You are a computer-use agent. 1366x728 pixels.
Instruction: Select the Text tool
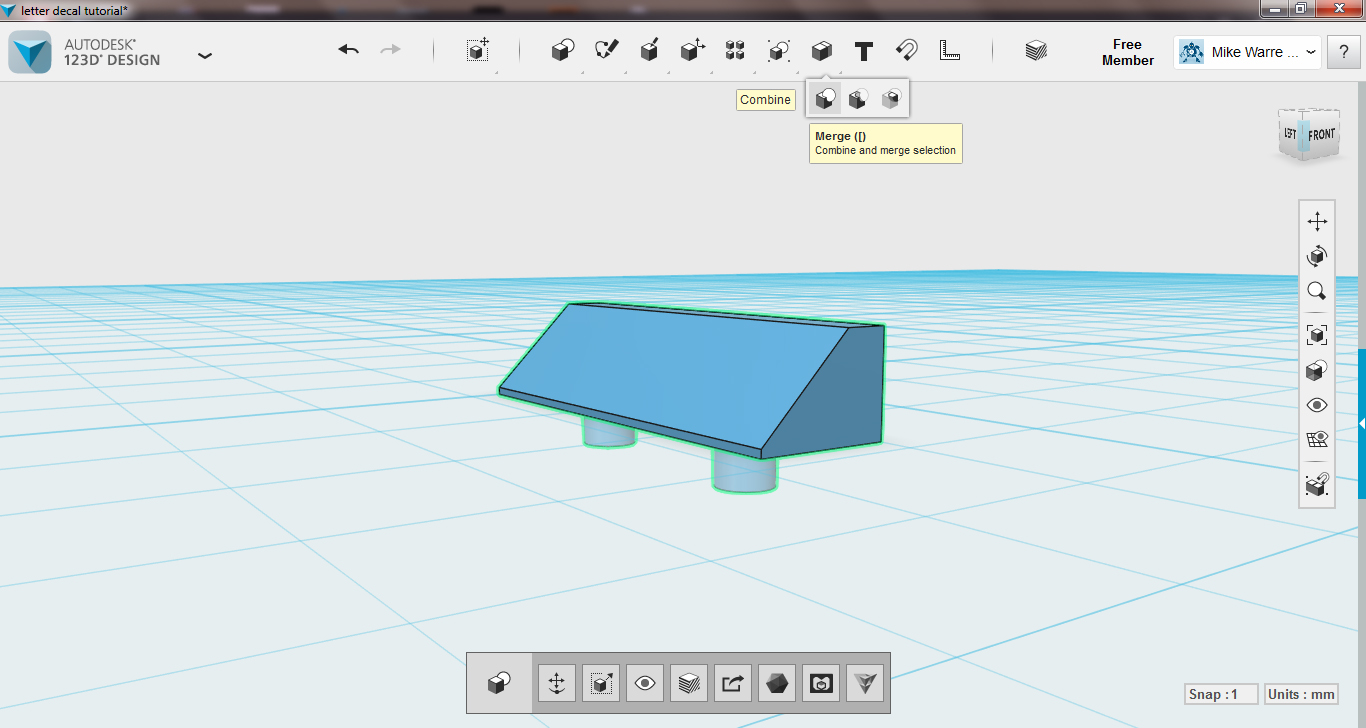click(x=864, y=50)
